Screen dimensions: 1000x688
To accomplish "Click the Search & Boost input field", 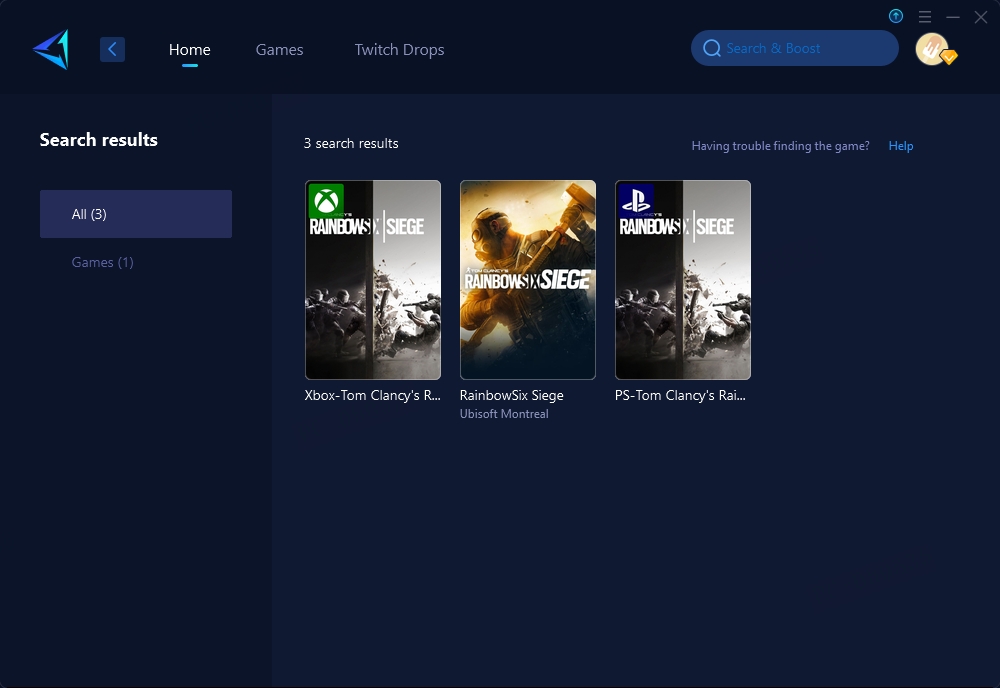I will pos(795,48).
